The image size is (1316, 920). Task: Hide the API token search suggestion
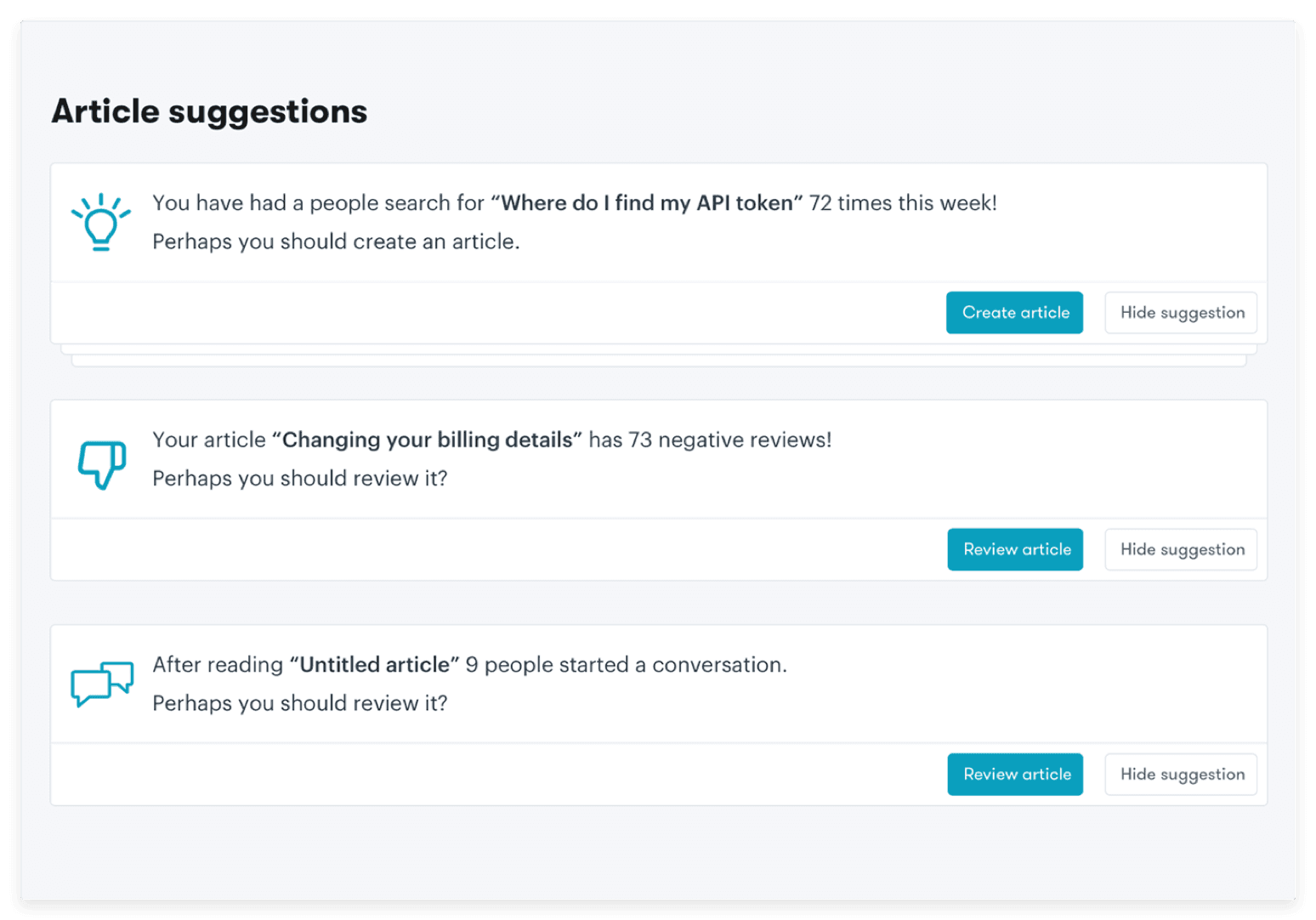1180,312
